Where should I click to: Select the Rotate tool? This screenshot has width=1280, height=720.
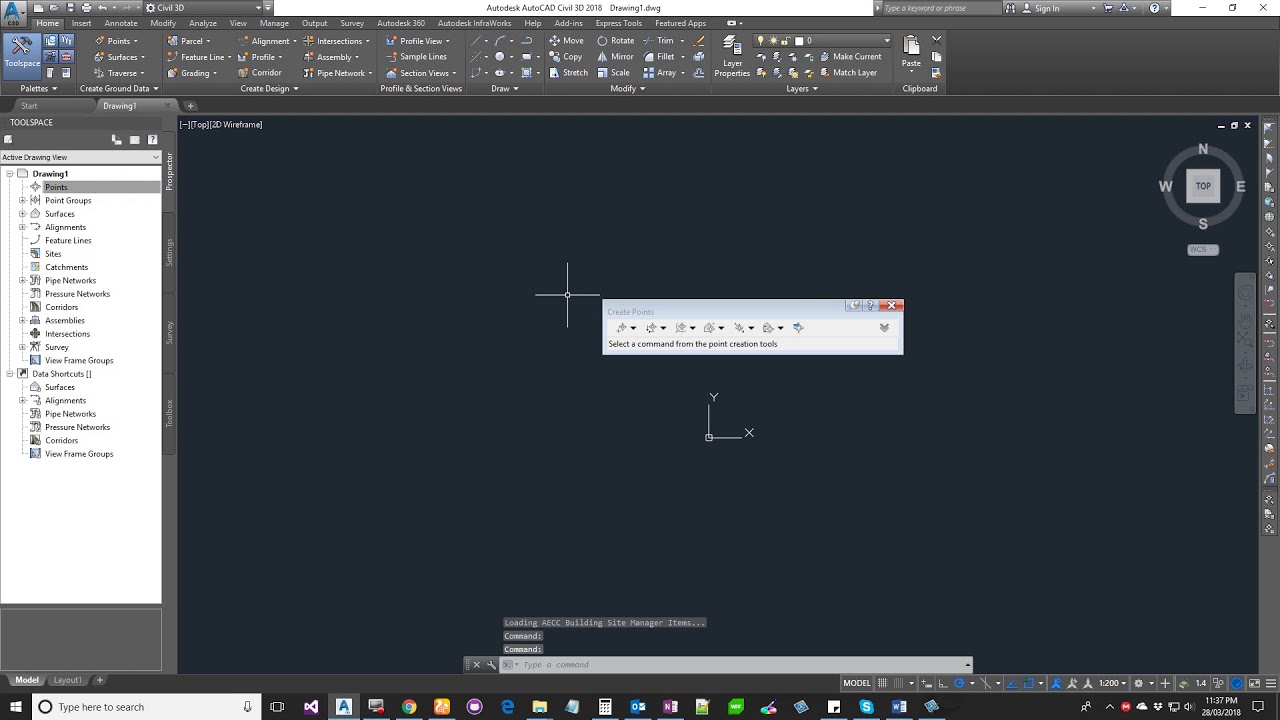point(615,41)
